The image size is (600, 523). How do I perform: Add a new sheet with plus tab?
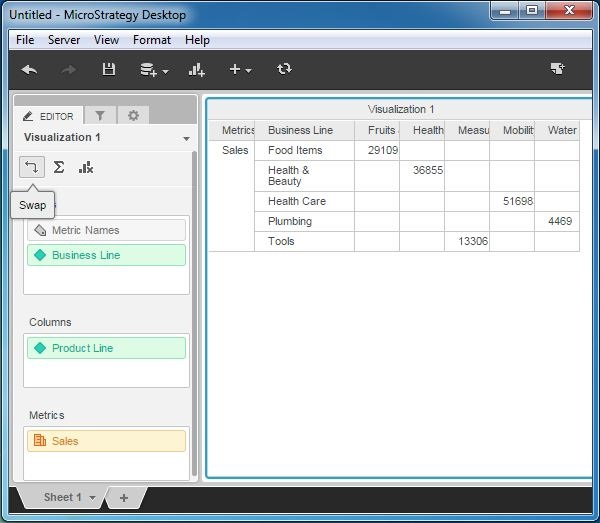pos(124,498)
